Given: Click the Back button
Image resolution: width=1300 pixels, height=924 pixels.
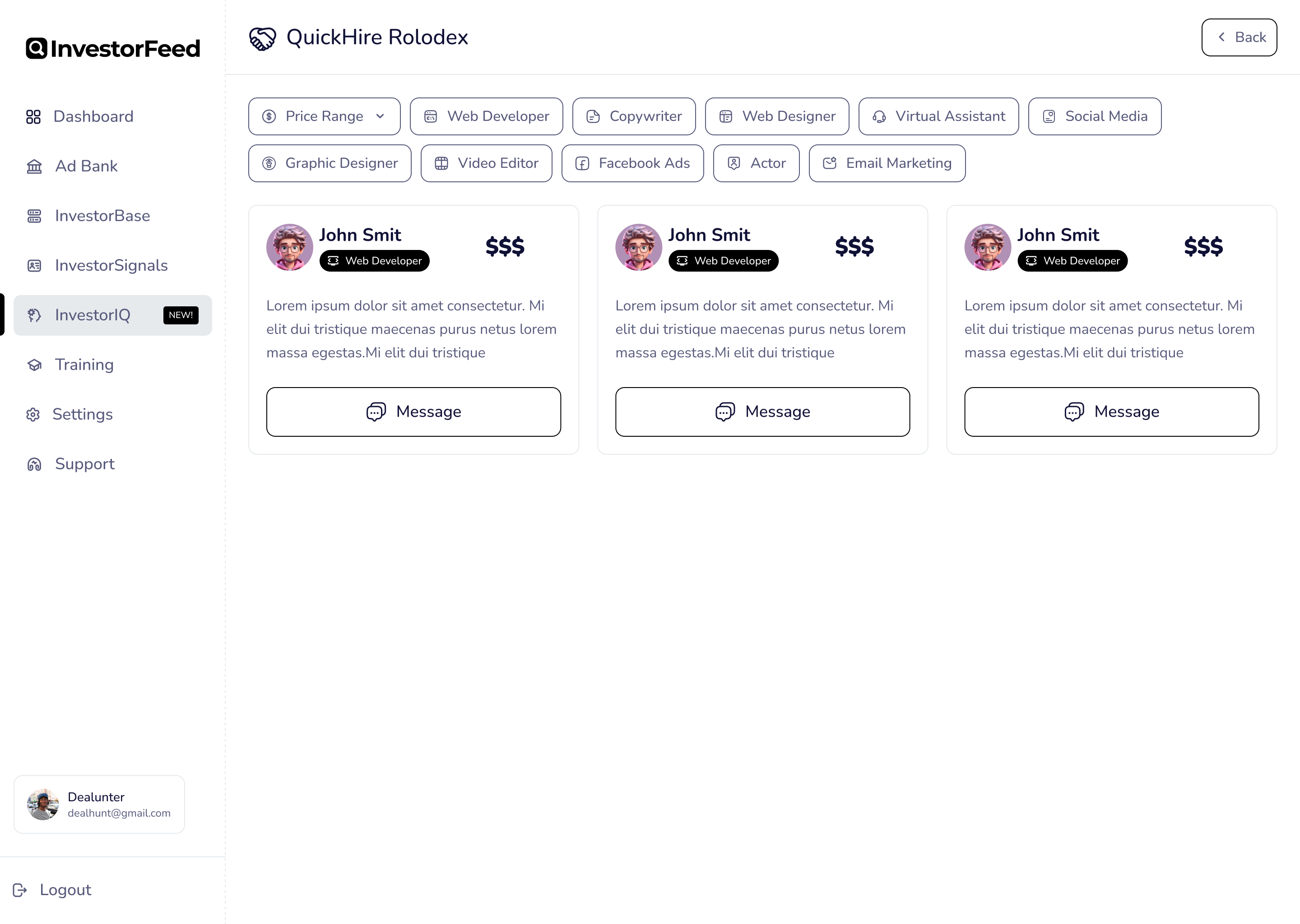Looking at the screenshot, I should click(x=1239, y=37).
